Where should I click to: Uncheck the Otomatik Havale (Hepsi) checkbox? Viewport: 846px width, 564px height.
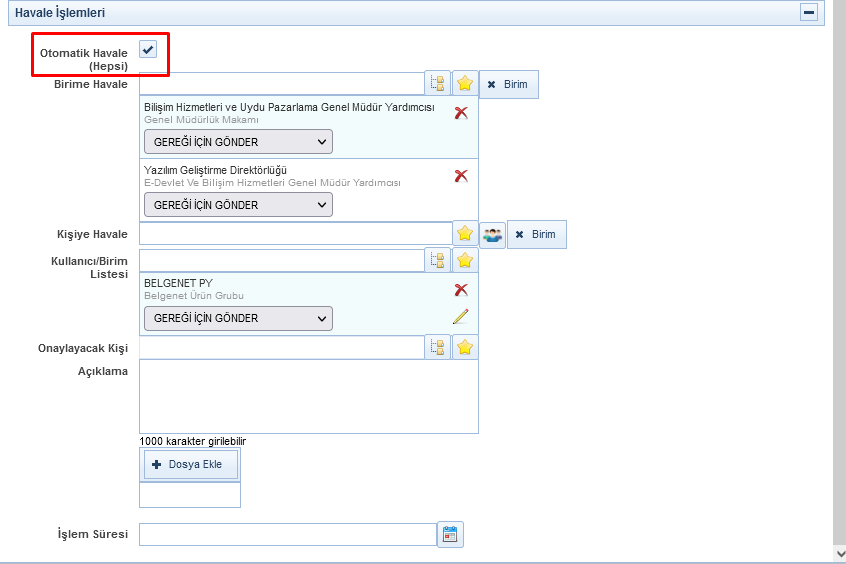[x=148, y=49]
